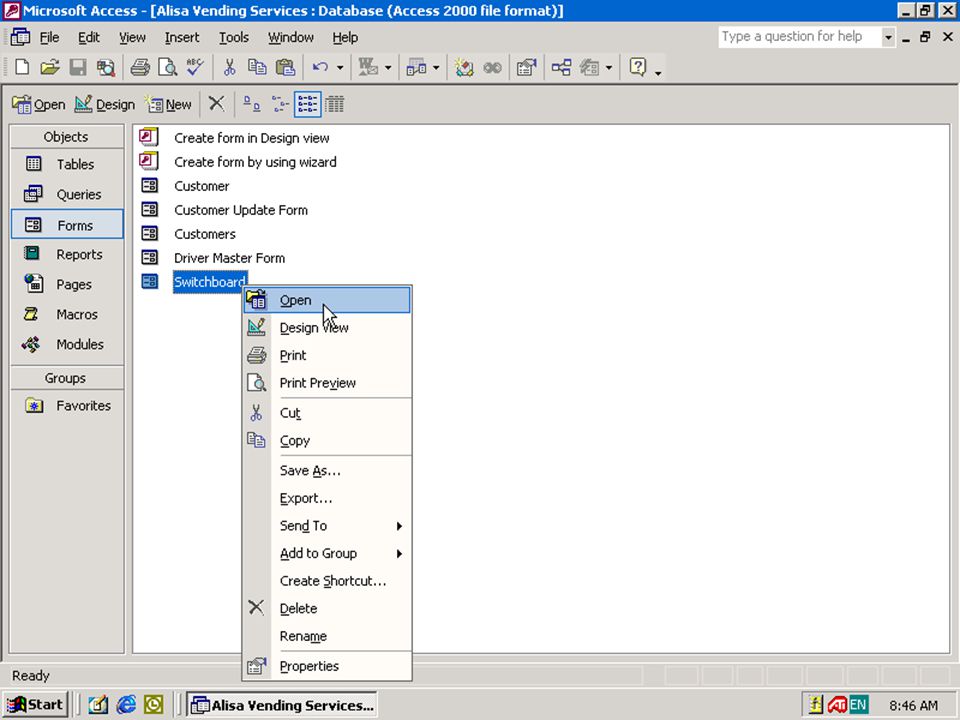Switch to Large Icons view
Screen dimensions: 960x720
pos(252,104)
